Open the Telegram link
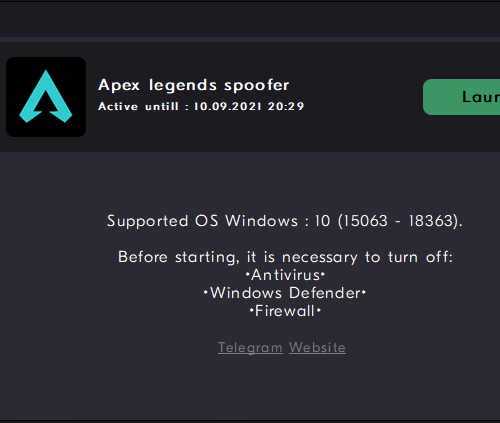Image resolution: width=500 pixels, height=423 pixels. point(250,348)
